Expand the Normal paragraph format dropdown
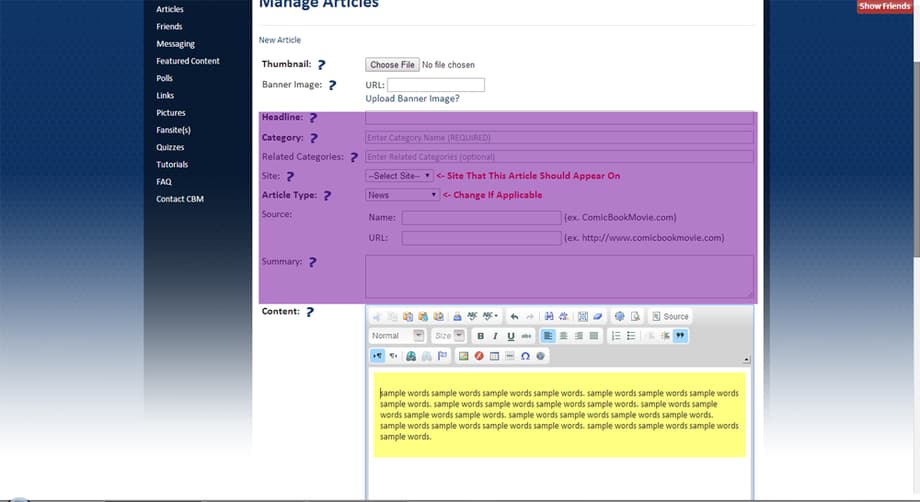This screenshot has width=920, height=502. pyautogui.click(x=398, y=336)
